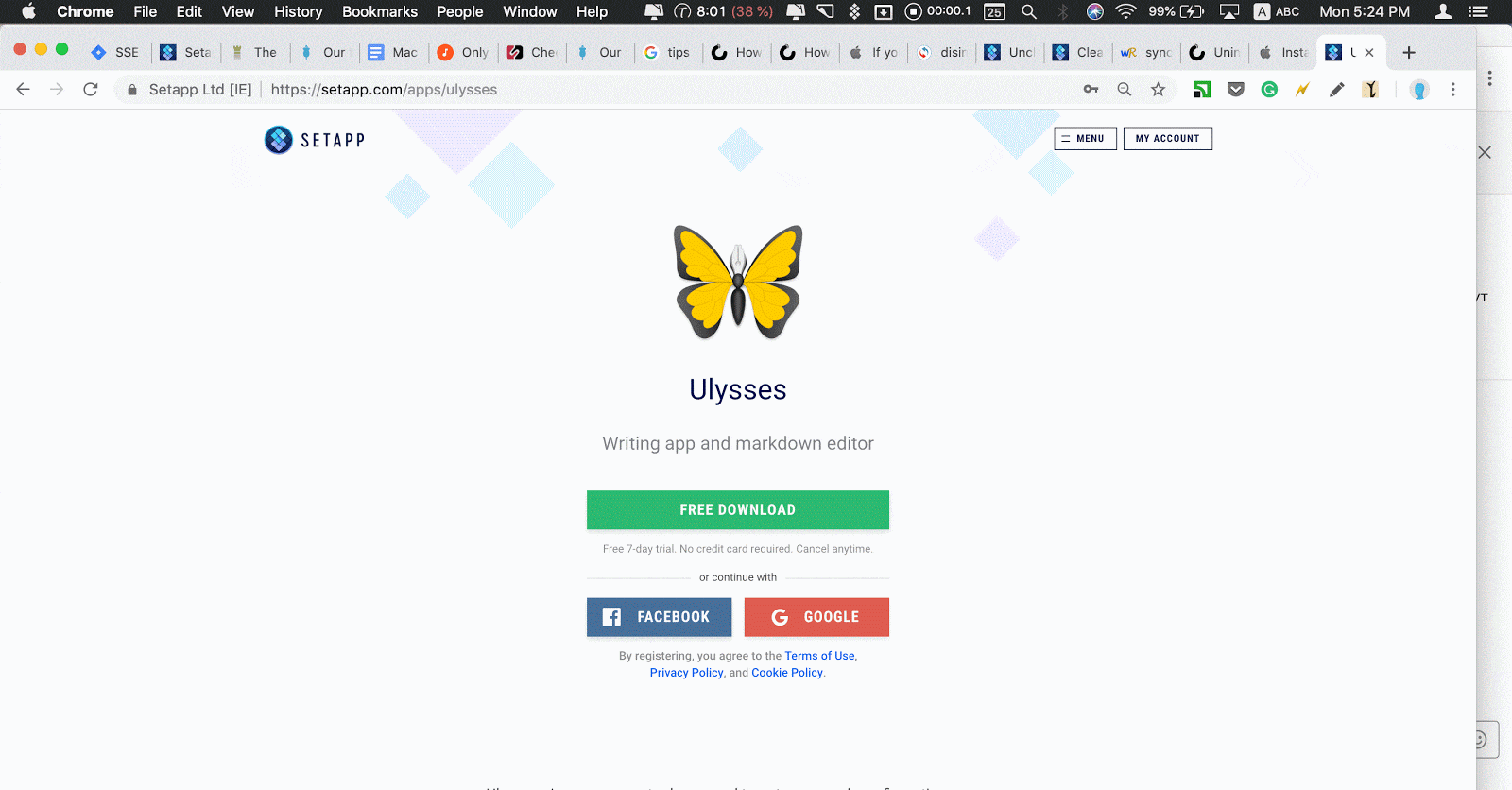
Task: Open the People menu
Action: [460, 11]
